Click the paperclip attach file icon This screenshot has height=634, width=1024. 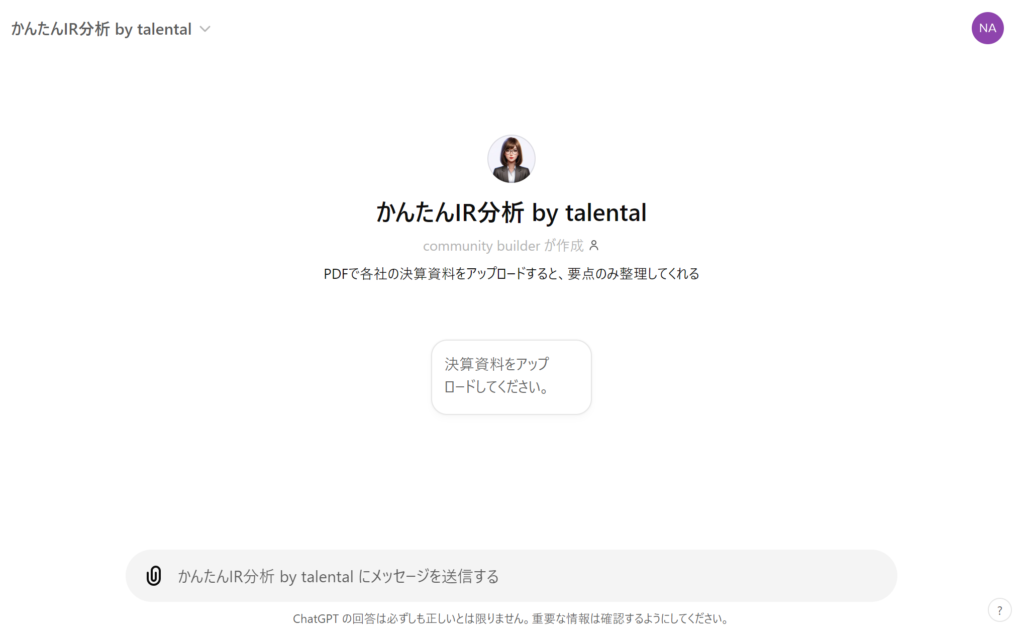(x=154, y=576)
